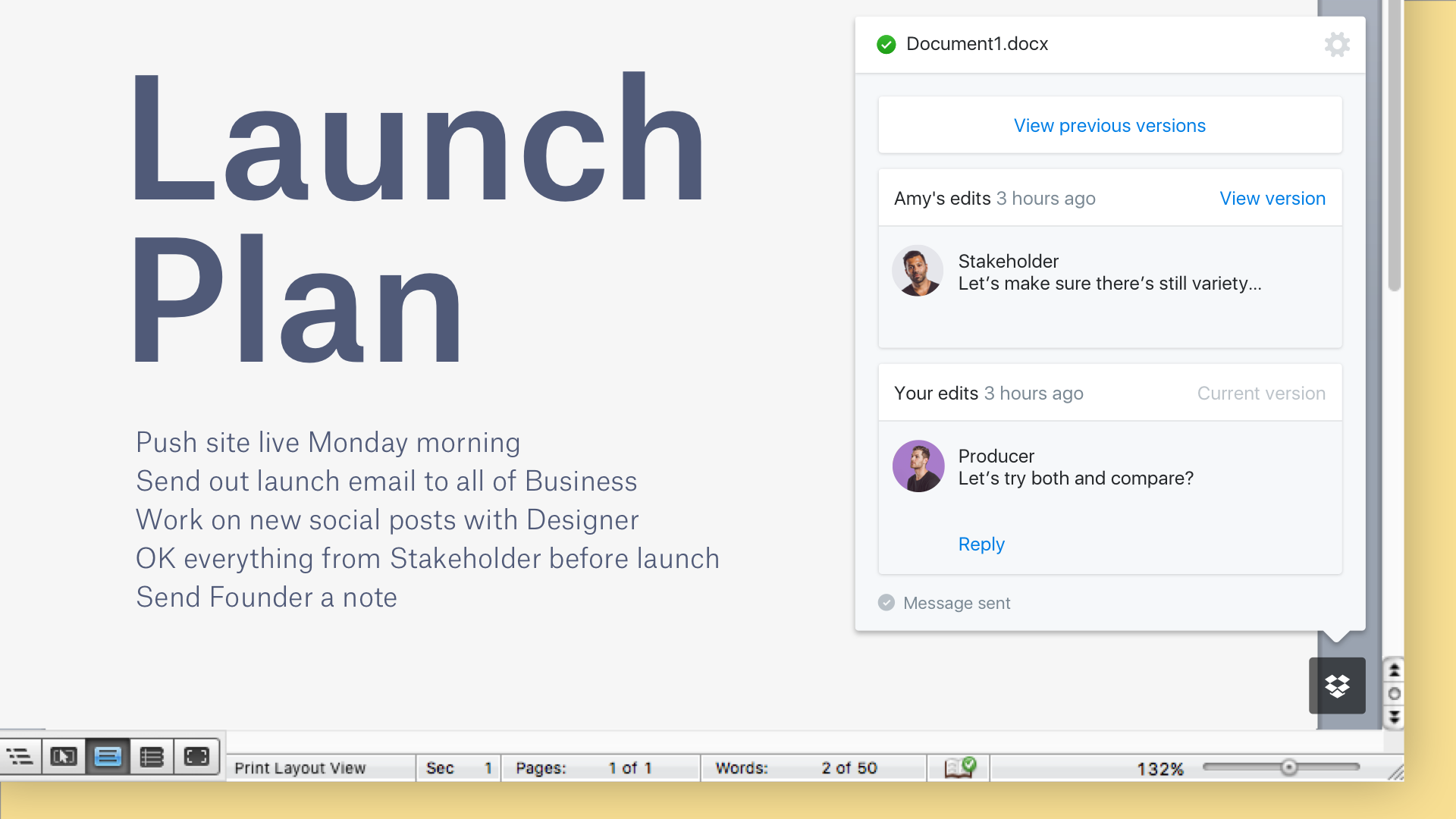1456x819 pixels.
Task: Click line 'Send Founder a note'
Action: [266, 597]
